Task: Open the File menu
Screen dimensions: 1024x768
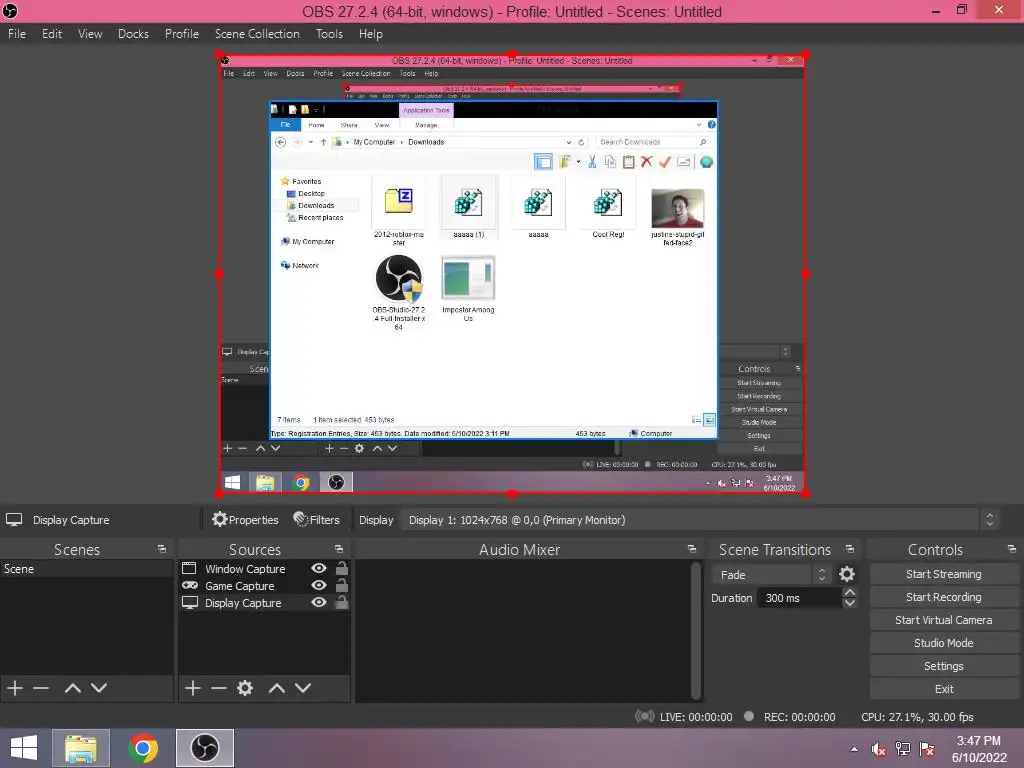Action: tap(17, 33)
